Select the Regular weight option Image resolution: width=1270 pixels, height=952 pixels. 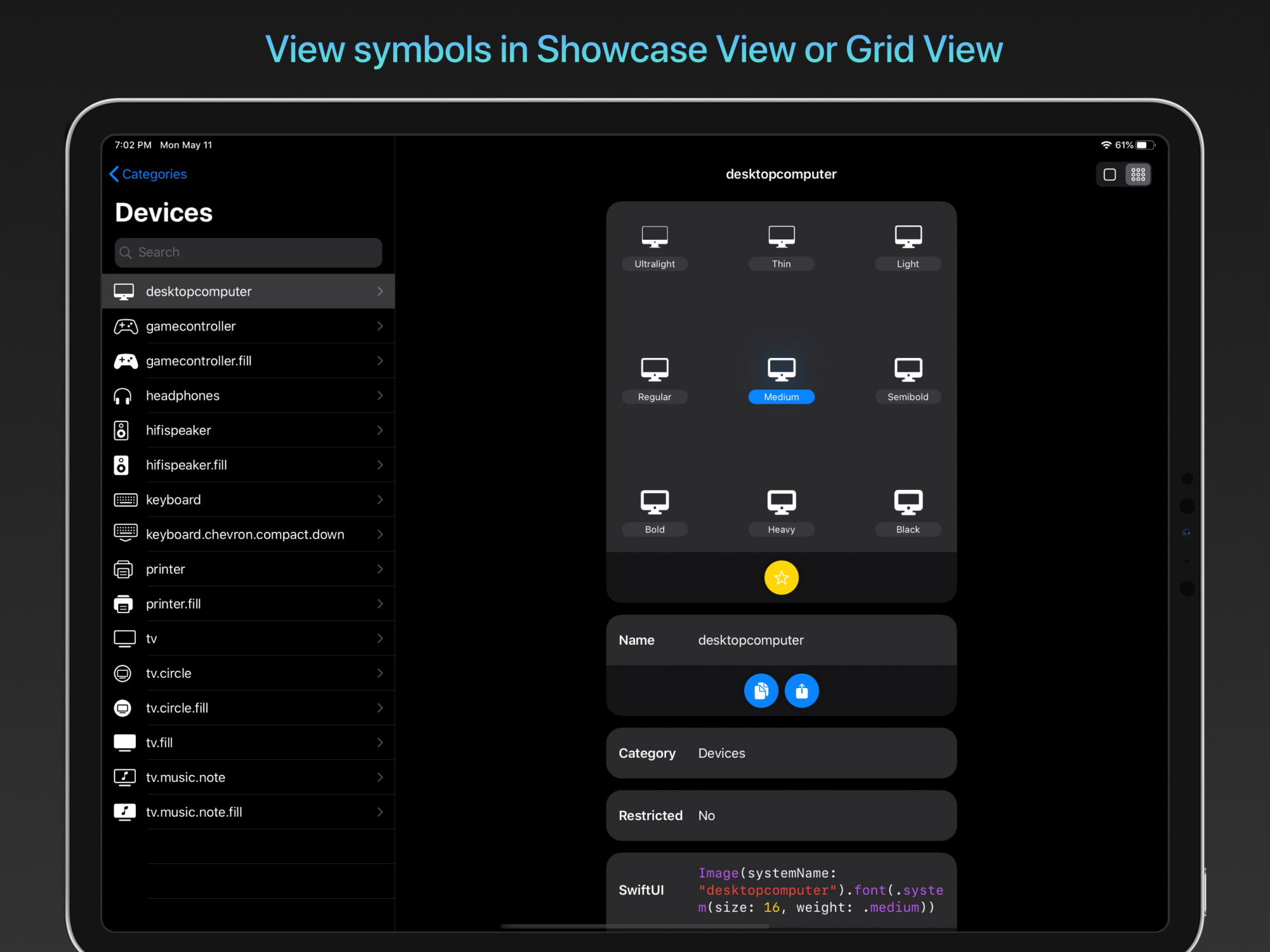click(655, 397)
